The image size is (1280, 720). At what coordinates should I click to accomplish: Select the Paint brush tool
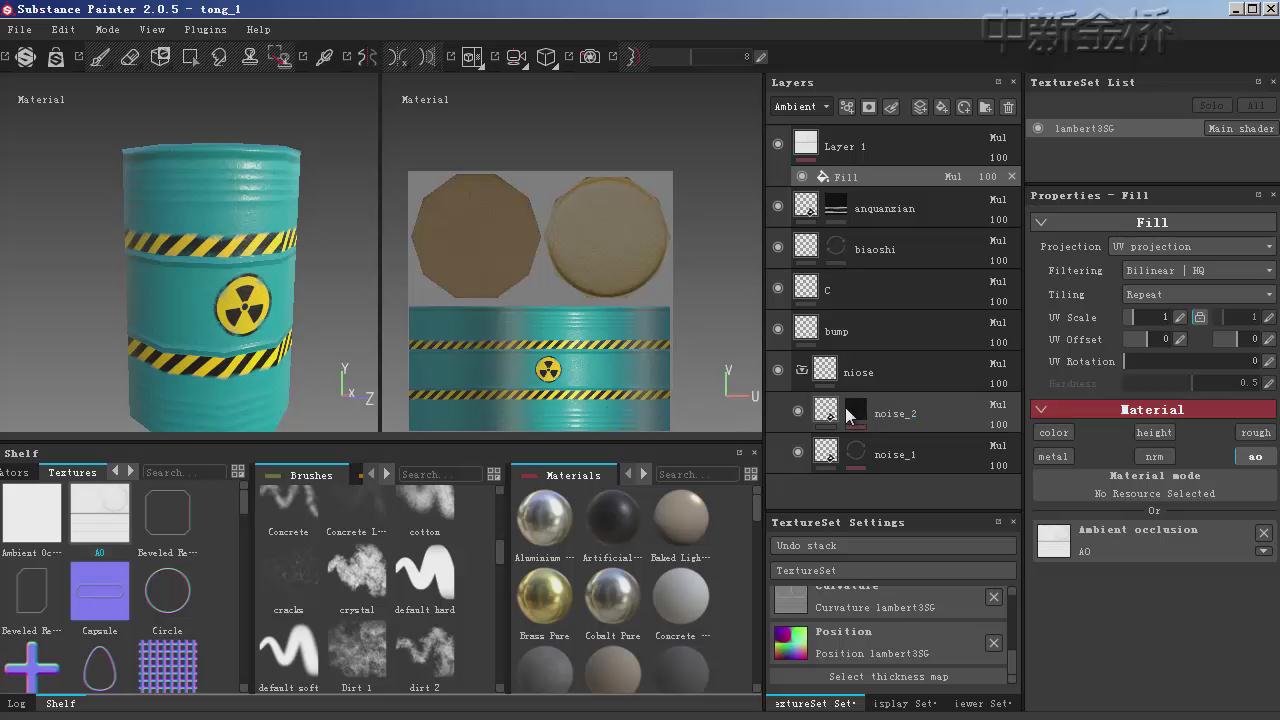pyautogui.click(x=100, y=57)
